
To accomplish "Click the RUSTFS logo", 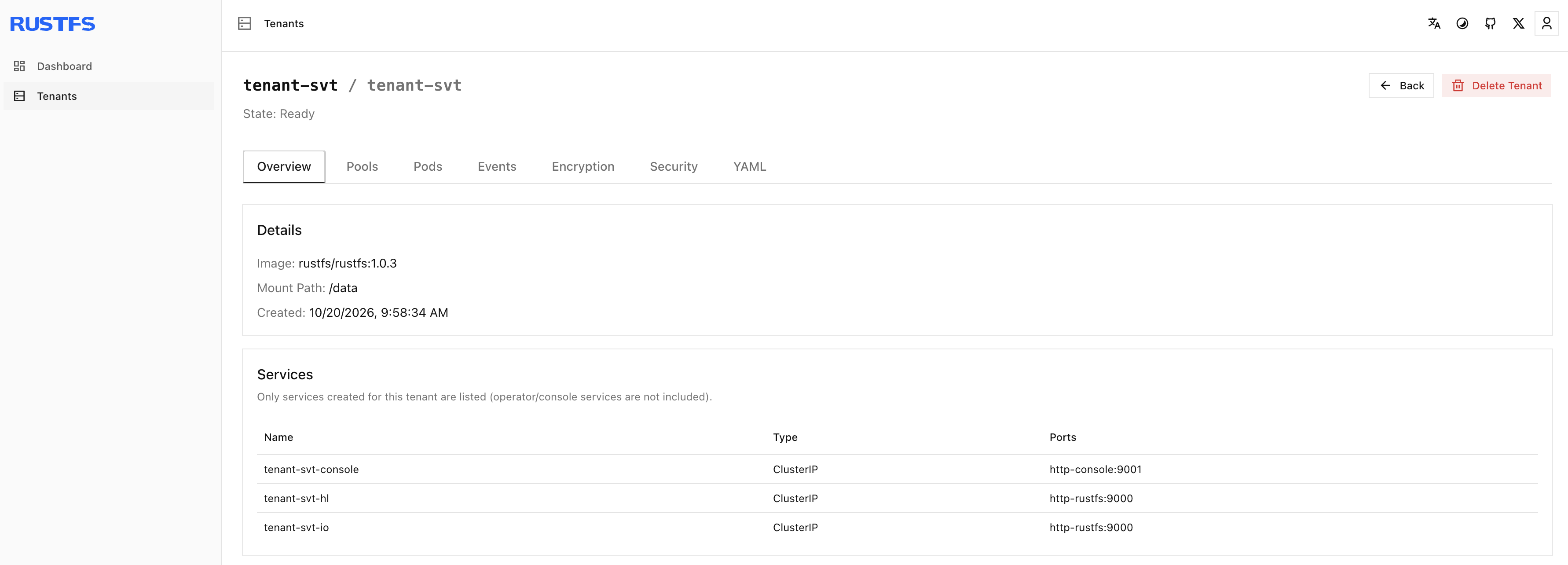I will [x=52, y=24].
